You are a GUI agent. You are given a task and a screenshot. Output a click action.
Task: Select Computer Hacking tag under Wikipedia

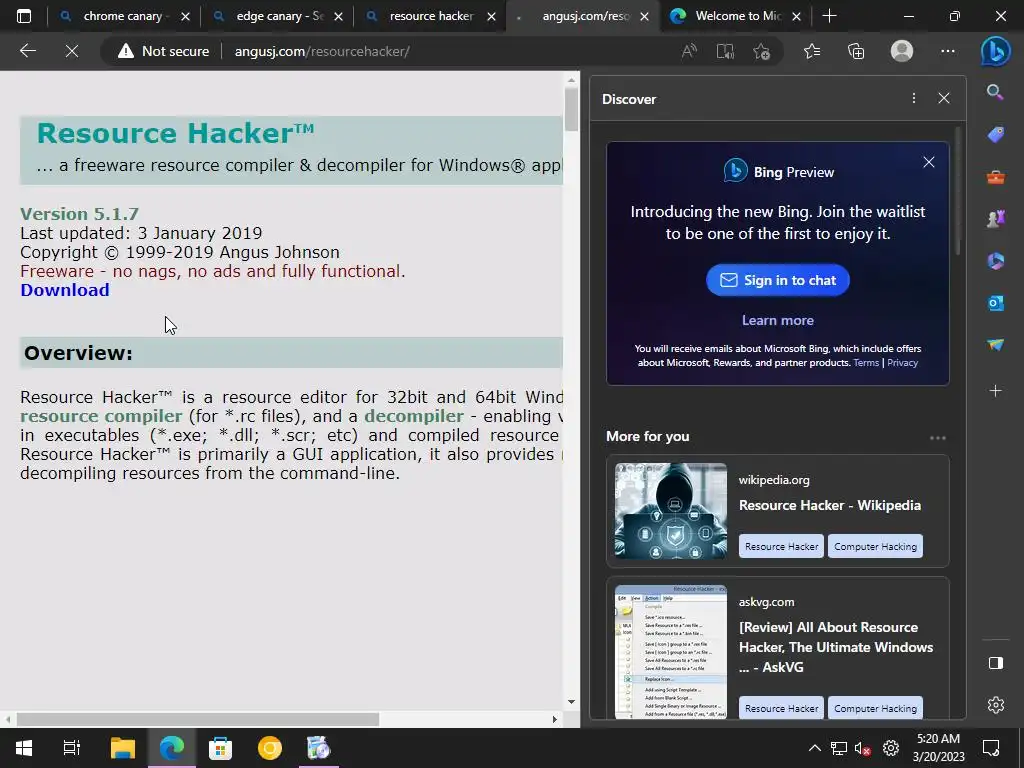click(x=875, y=546)
